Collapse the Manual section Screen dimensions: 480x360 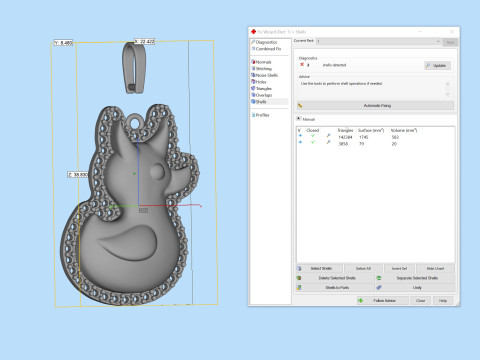[x=299, y=119]
